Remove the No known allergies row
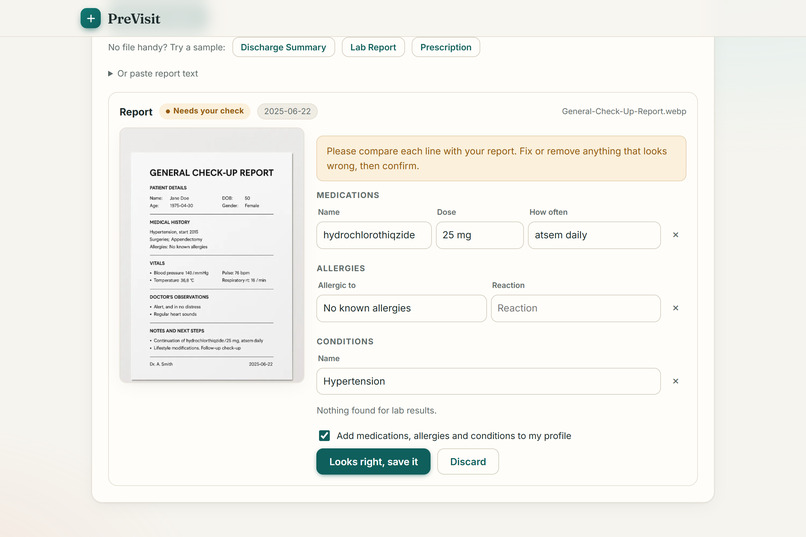Screen dimensions: 806x537 pos(675,308)
